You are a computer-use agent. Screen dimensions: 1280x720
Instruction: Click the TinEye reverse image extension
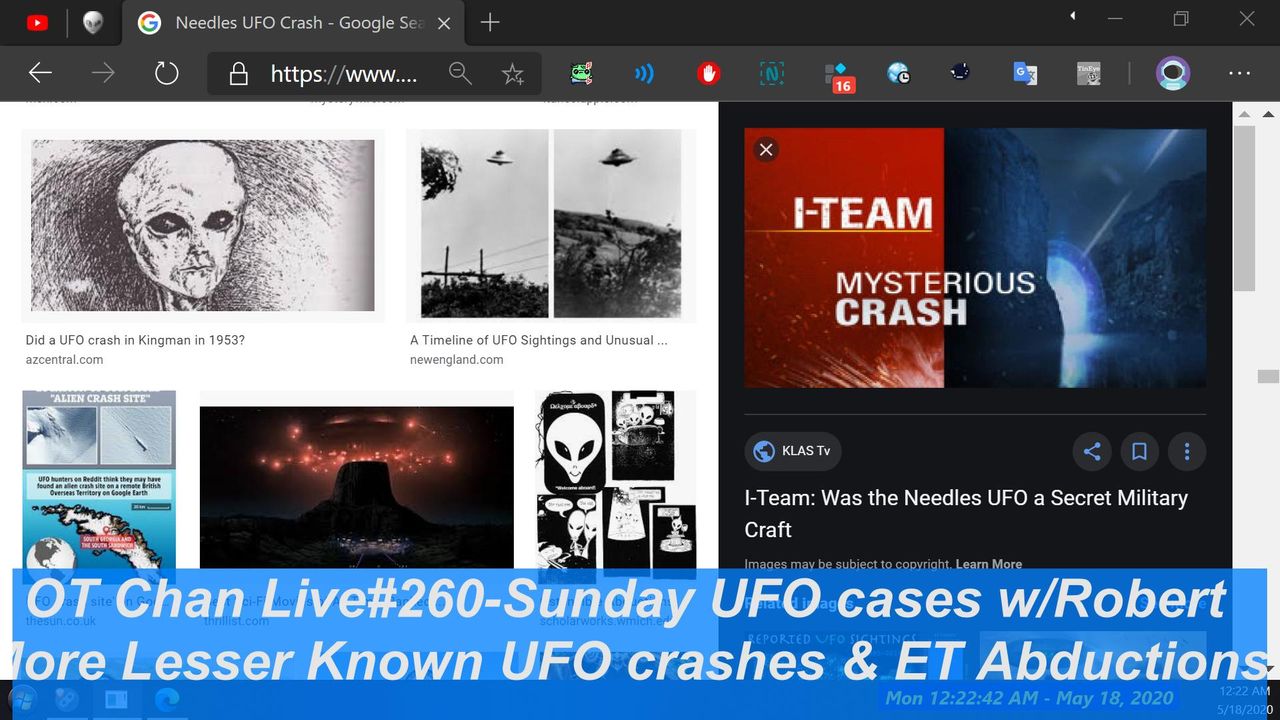[x=1088, y=73]
